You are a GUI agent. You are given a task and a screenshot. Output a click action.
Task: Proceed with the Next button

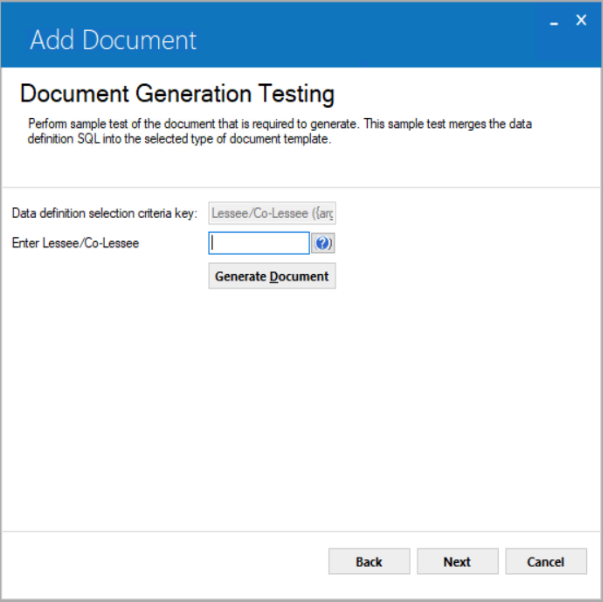pyautogui.click(x=457, y=561)
